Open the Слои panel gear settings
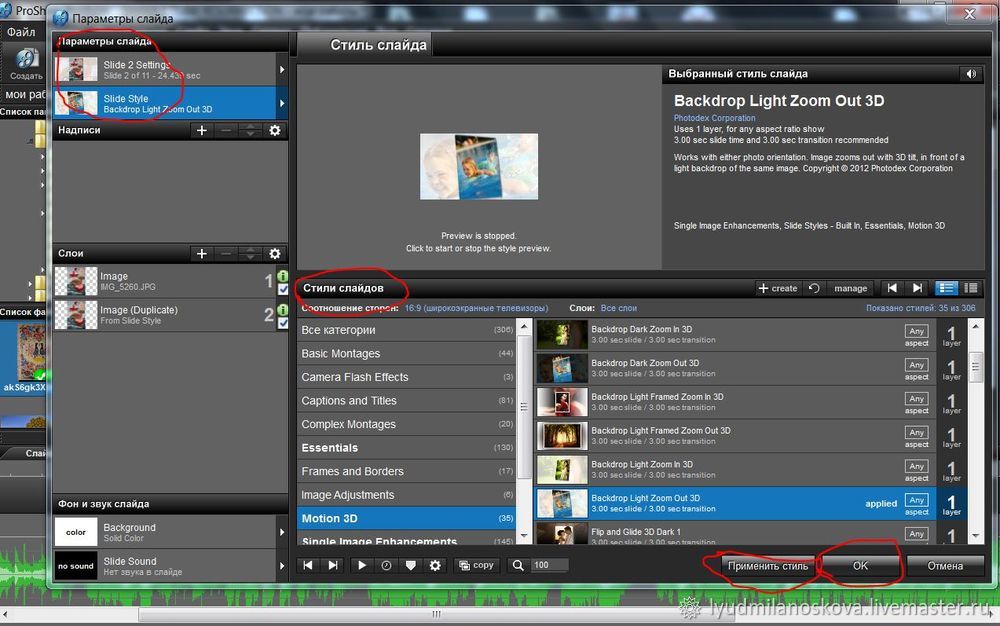Image resolution: width=1000 pixels, height=626 pixels. click(275, 254)
